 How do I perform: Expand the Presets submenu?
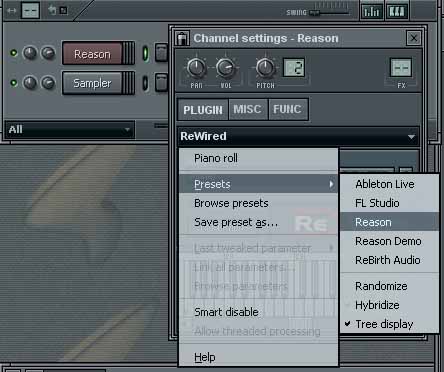pos(259,184)
